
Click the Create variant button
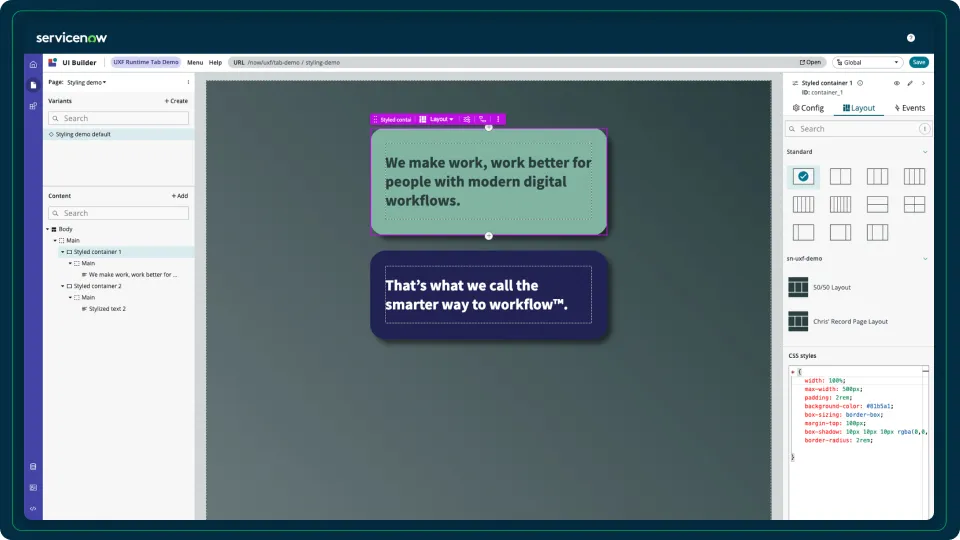[x=176, y=101]
